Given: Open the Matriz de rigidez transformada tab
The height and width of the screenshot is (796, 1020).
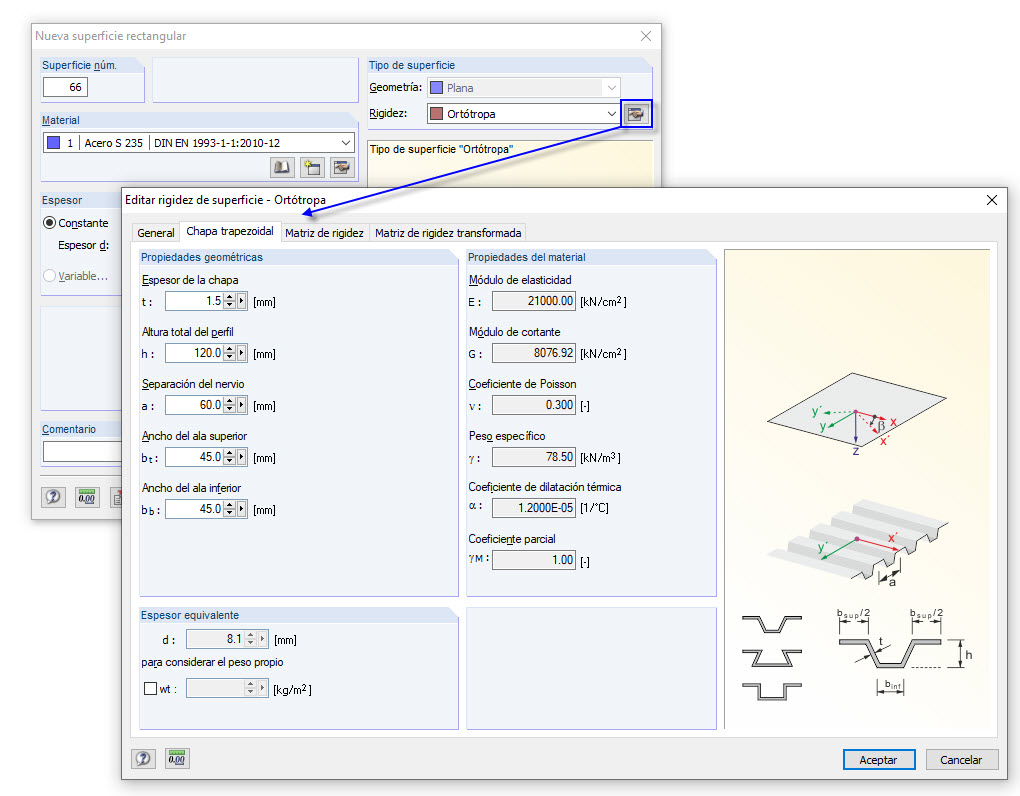Looking at the screenshot, I should pyautogui.click(x=448, y=233).
